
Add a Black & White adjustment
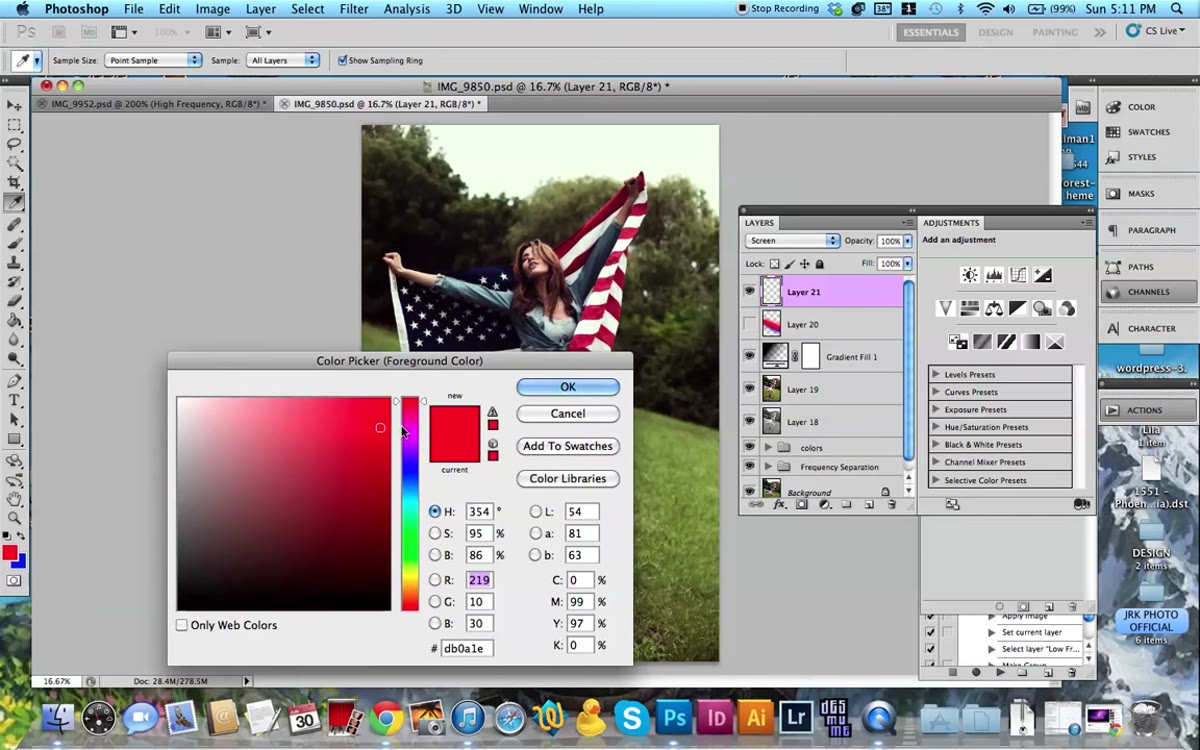click(x=1018, y=308)
